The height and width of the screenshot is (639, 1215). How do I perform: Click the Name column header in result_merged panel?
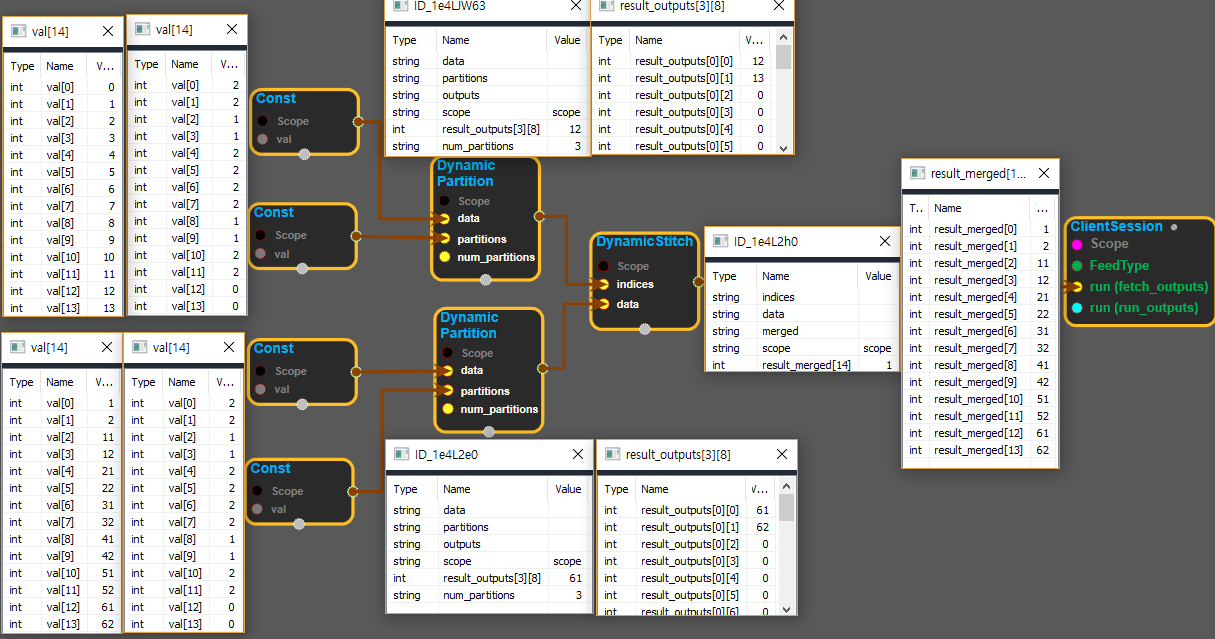point(948,208)
